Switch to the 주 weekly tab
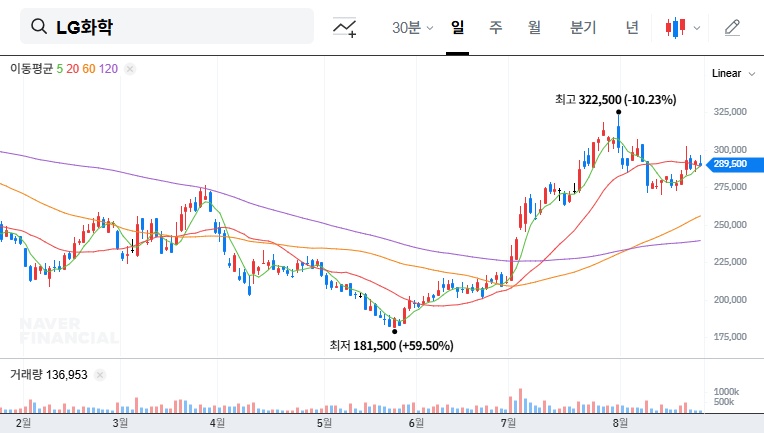This screenshot has height=433, width=764. pos(496,27)
